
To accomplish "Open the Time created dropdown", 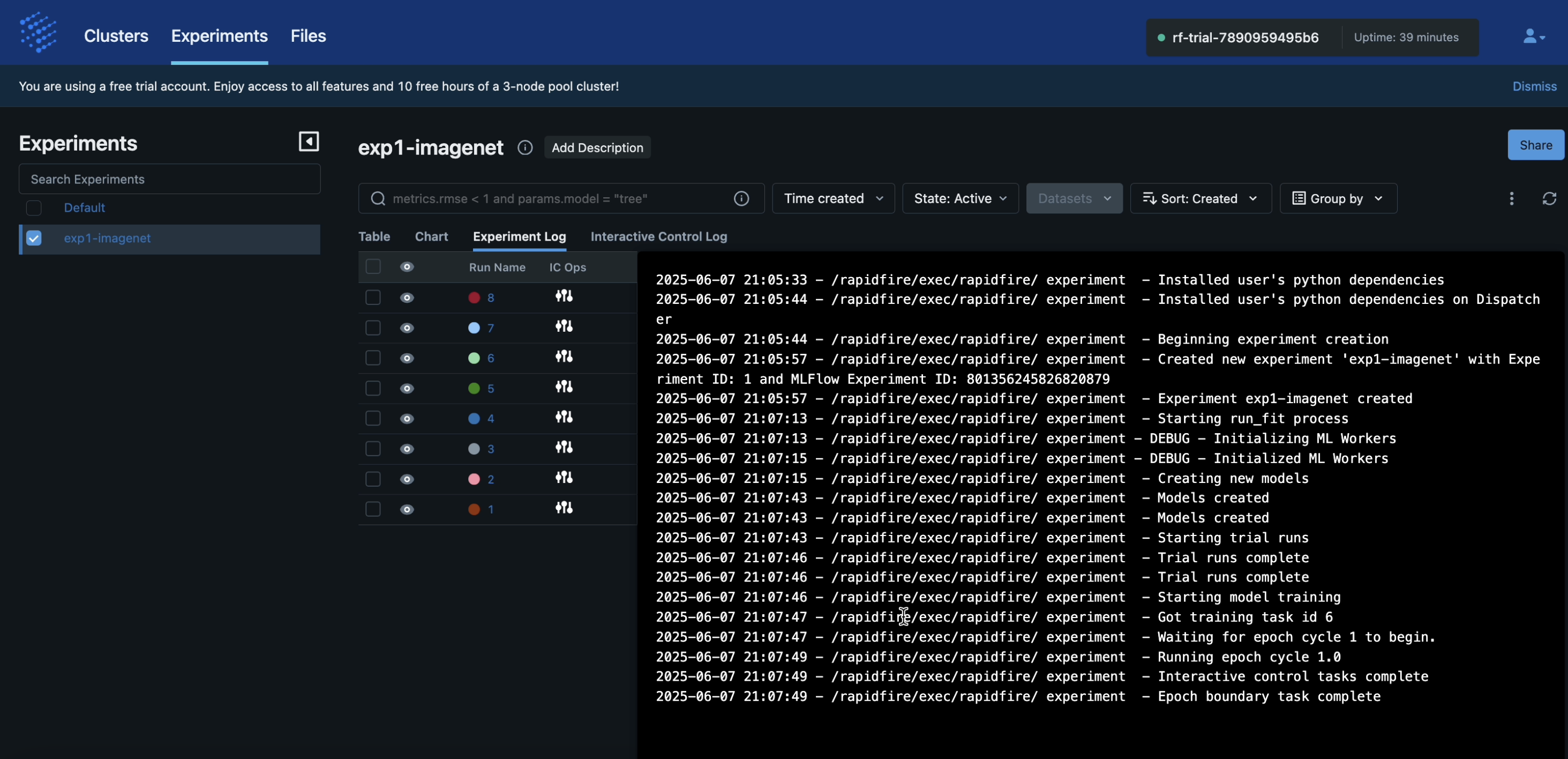I will (834, 198).
